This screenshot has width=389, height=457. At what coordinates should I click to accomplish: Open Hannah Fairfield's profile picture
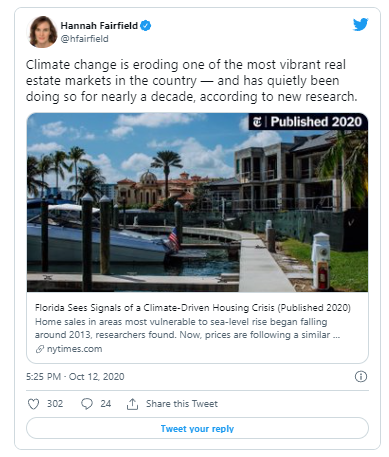pyautogui.click(x=42, y=32)
